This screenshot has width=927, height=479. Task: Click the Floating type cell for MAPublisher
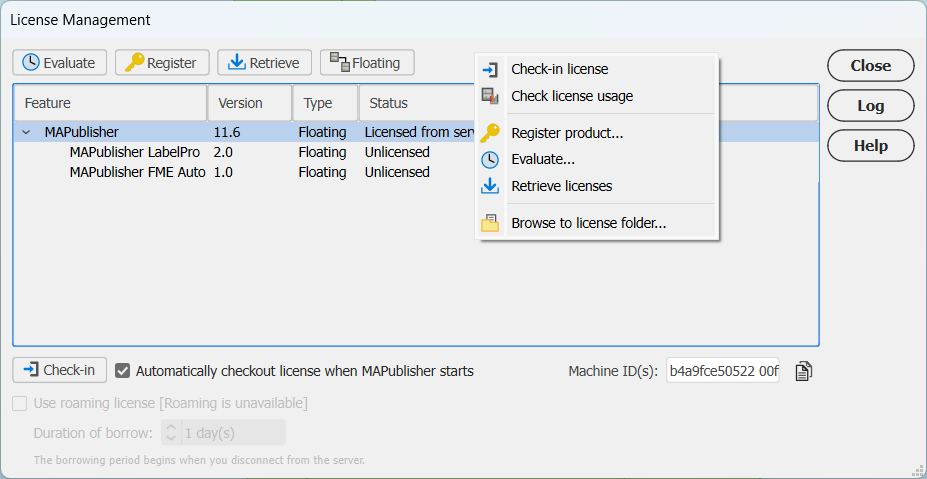pyautogui.click(x=322, y=132)
